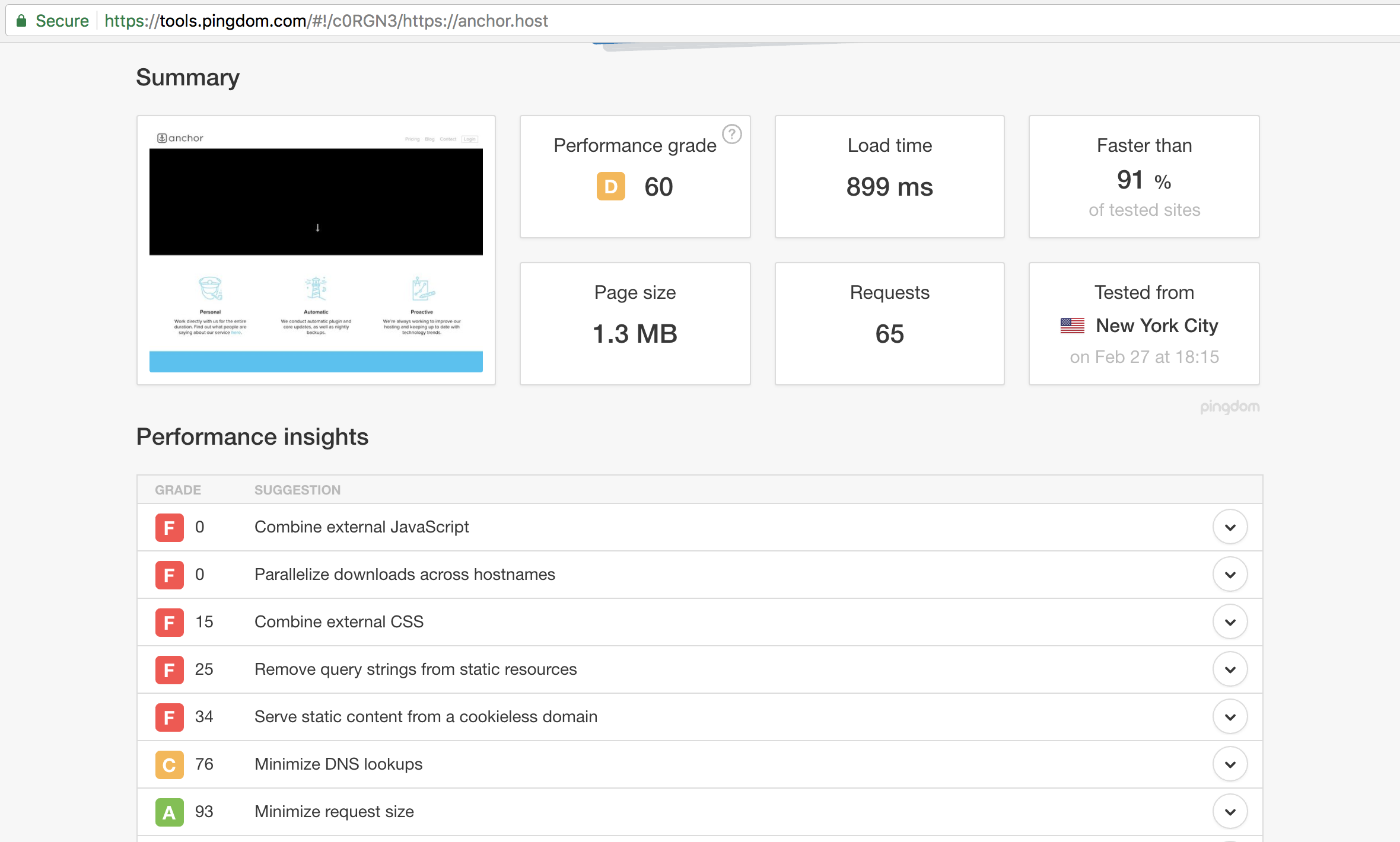Click the secure padlock icon in address bar
The image size is (1400, 842).
tap(21, 21)
